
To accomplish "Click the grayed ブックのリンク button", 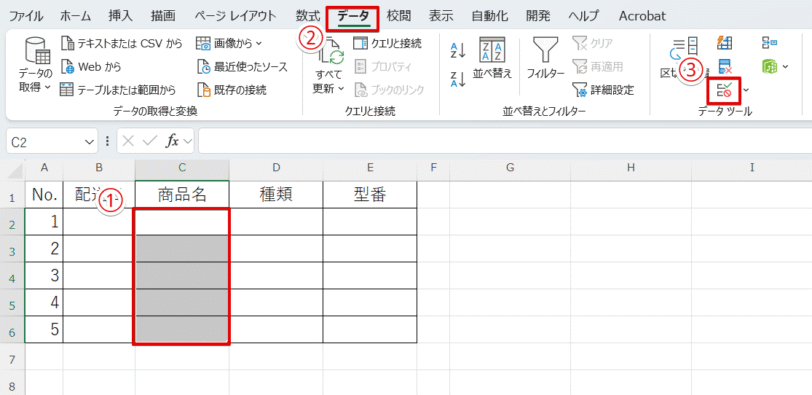I will tap(389, 90).
